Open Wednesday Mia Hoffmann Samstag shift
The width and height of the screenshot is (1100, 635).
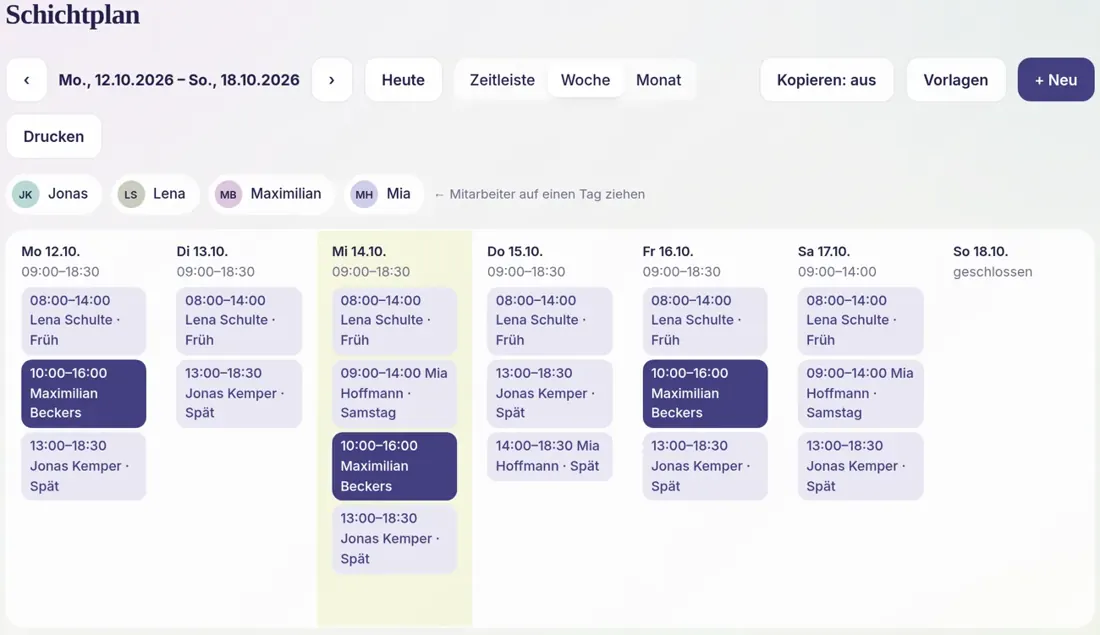pyautogui.click(x=394, y=394)
